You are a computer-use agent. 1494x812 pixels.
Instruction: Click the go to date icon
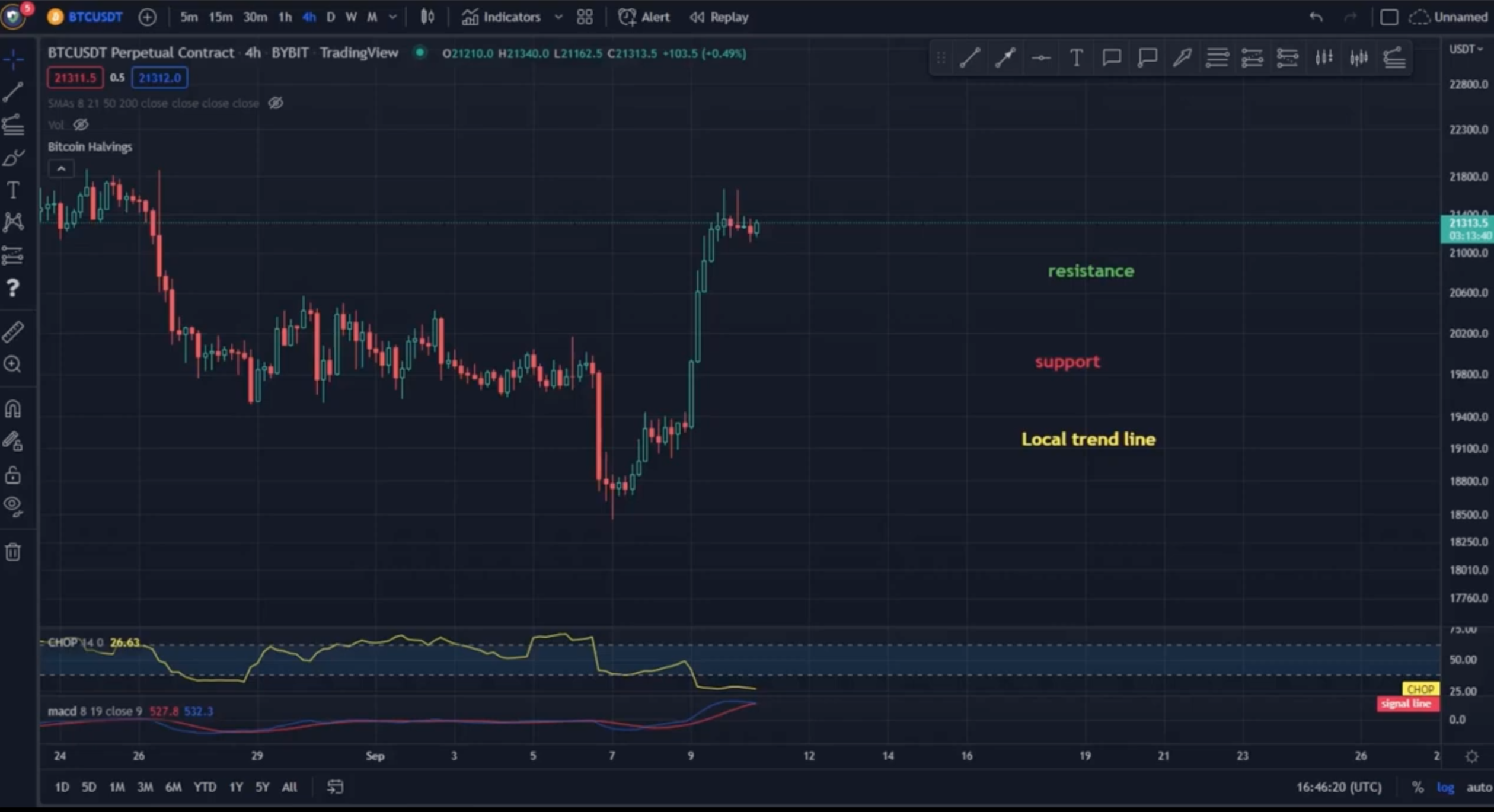[x=335, y=787]
